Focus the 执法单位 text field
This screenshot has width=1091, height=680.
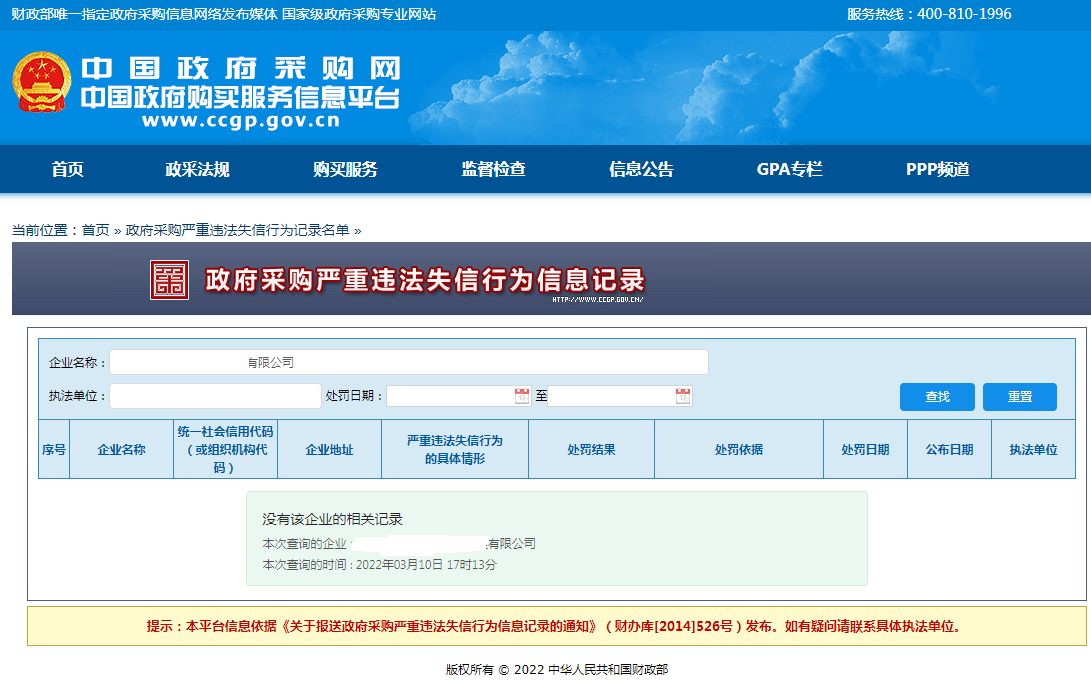click(215, 396)
